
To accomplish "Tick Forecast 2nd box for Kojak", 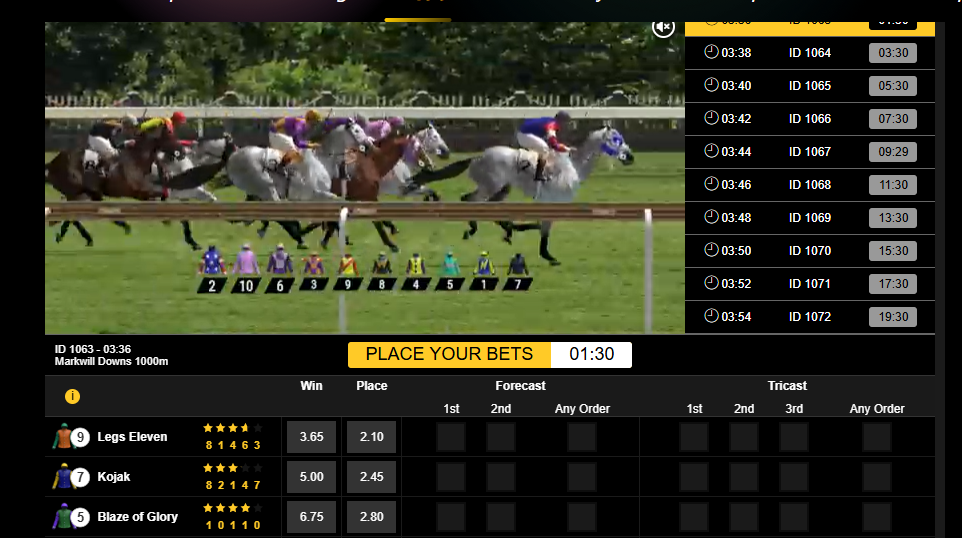I will coord(501,477).
